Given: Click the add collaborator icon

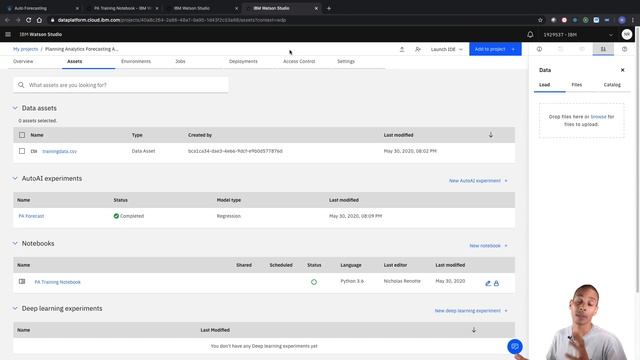Looking at the screenshot, I should (x=418, y=49).
